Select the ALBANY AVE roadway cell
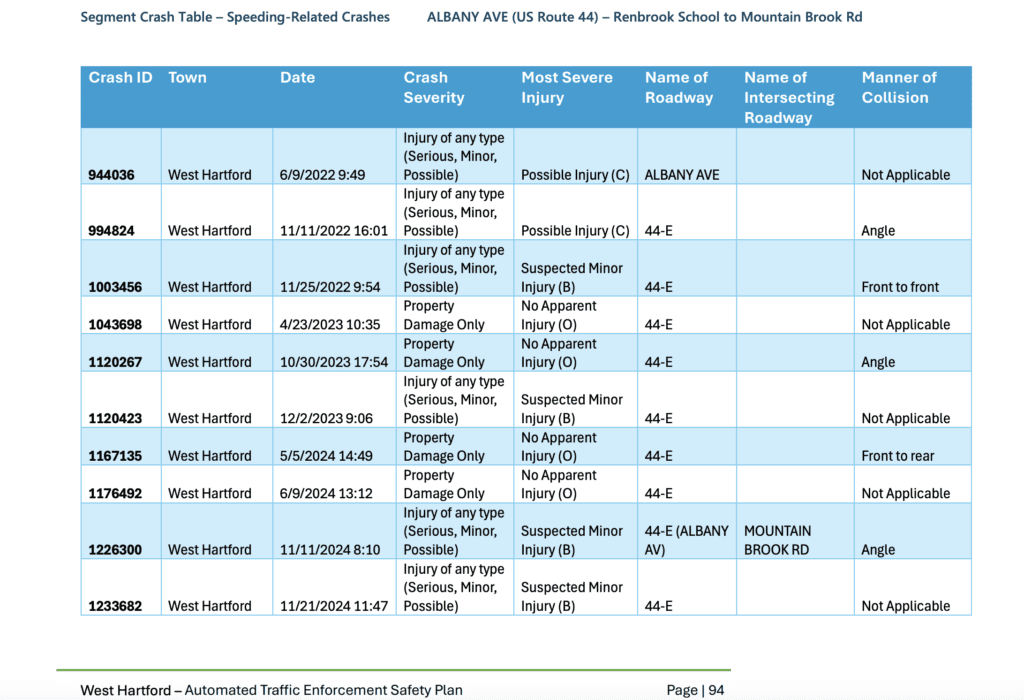The width and height of the screenshot is (1024, 700). (682, 175)
